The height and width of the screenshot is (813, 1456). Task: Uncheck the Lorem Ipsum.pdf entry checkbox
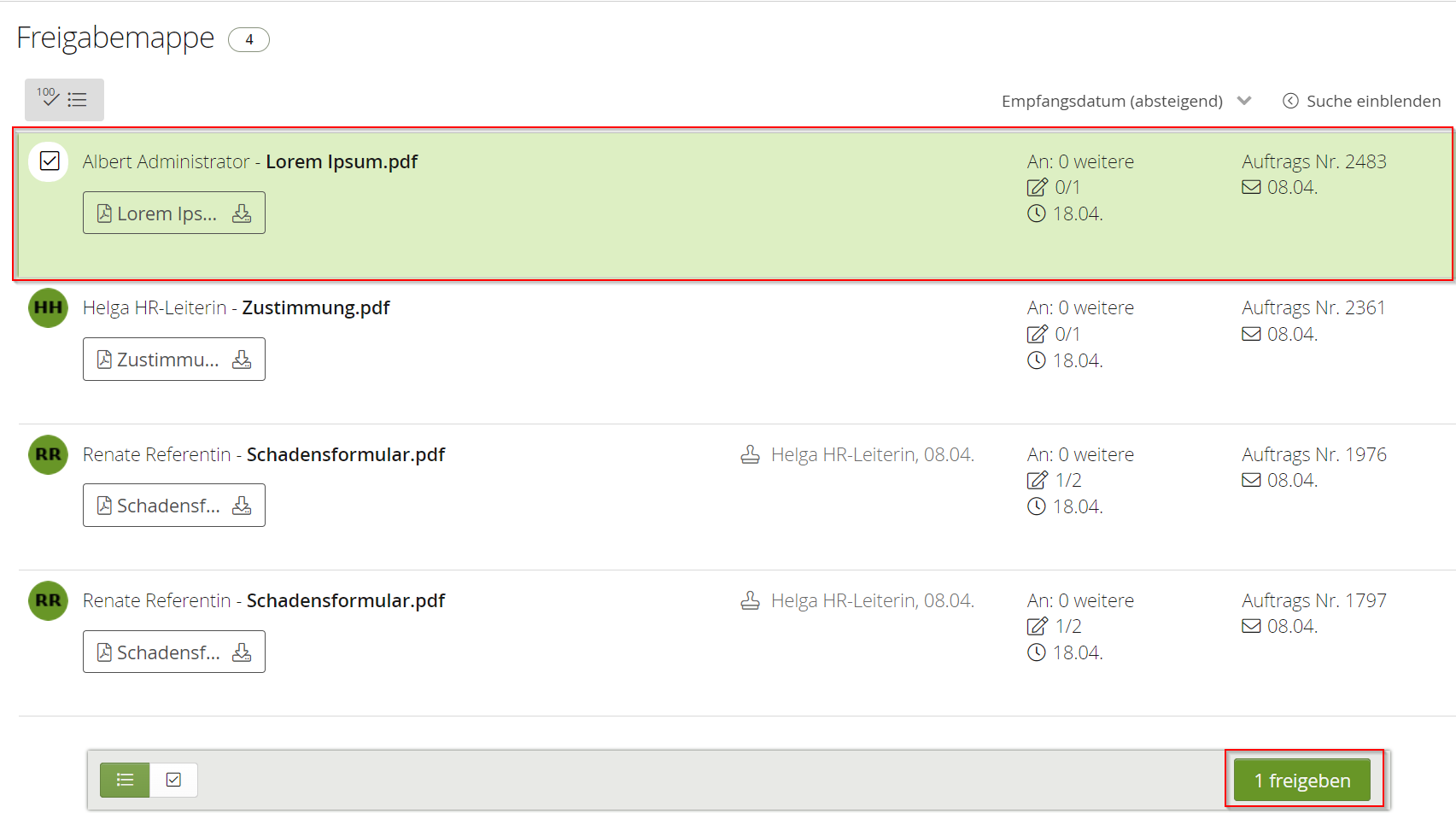point(50,161)
